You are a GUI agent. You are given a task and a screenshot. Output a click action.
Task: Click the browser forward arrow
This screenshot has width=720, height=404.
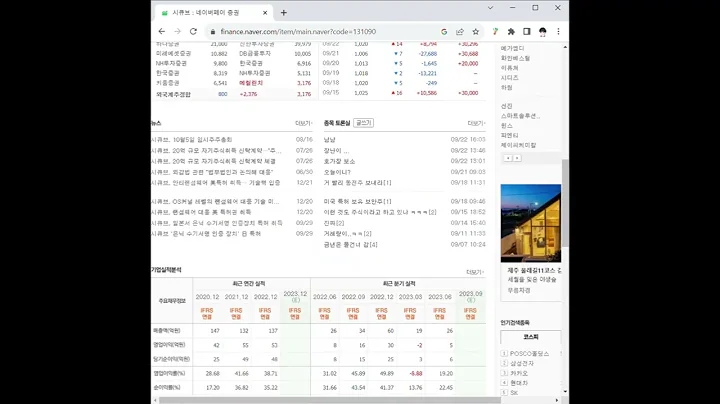177,32
